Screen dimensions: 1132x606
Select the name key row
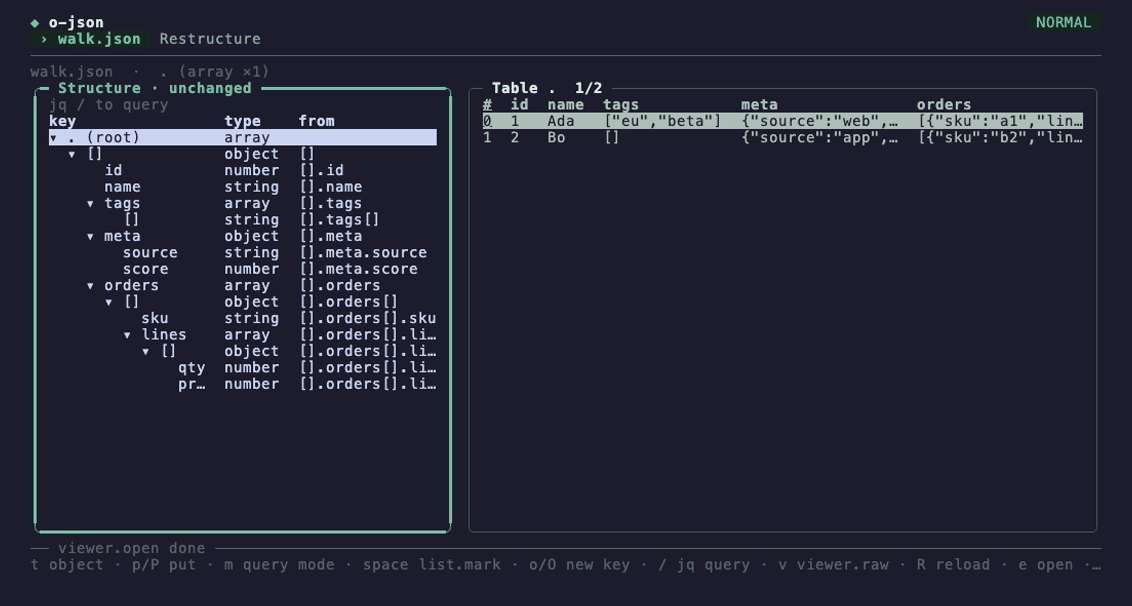(x=243, y=186)
